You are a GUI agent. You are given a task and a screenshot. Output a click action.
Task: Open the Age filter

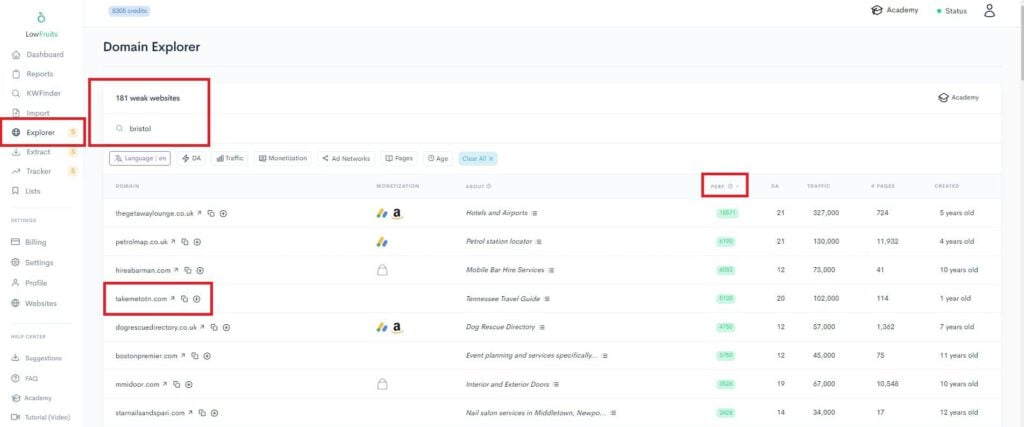point(438,159)
